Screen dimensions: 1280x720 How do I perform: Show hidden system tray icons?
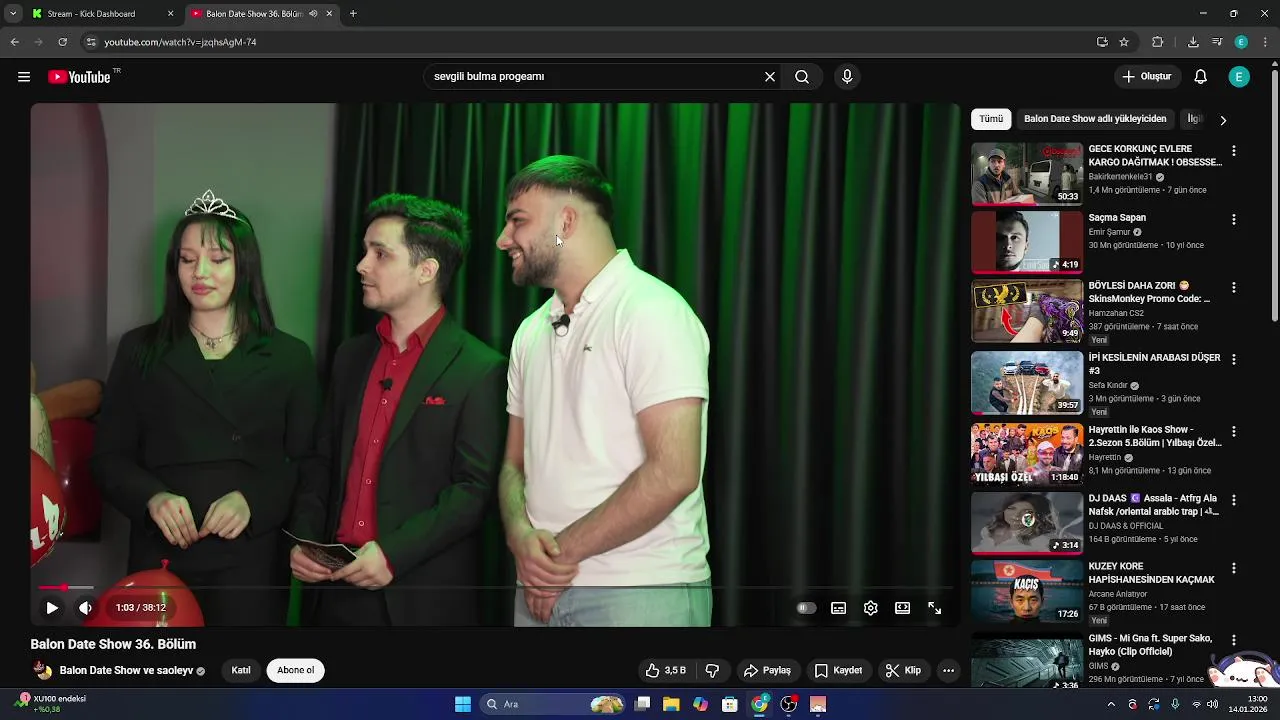pyautogui.click(x=1111, y=704)
